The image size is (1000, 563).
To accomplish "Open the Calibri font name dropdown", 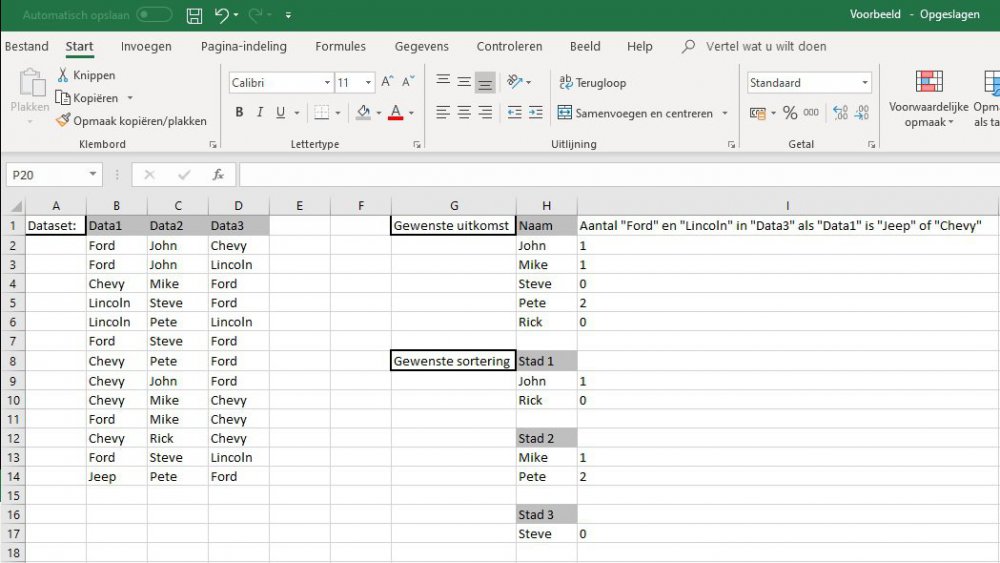I will [x=280, y=83].
